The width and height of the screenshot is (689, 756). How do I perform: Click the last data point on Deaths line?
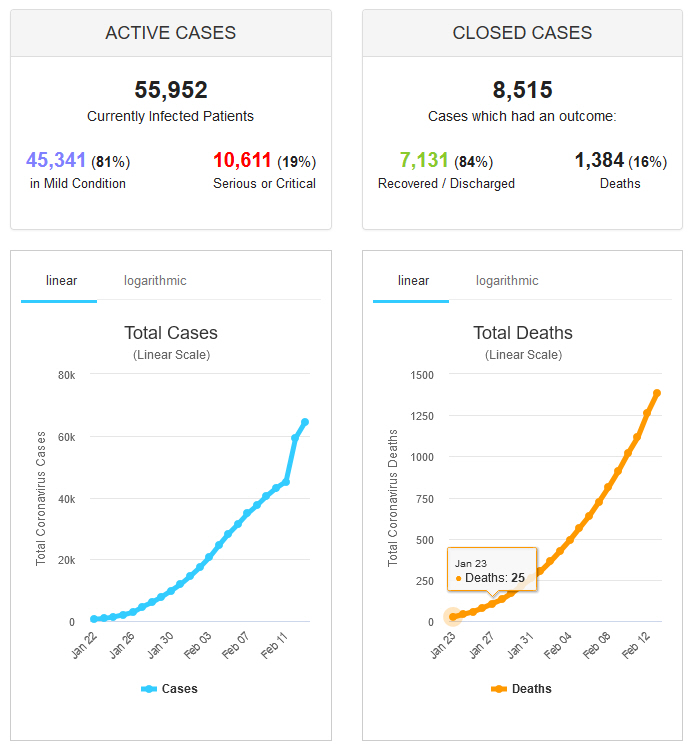tap(657, 393)
